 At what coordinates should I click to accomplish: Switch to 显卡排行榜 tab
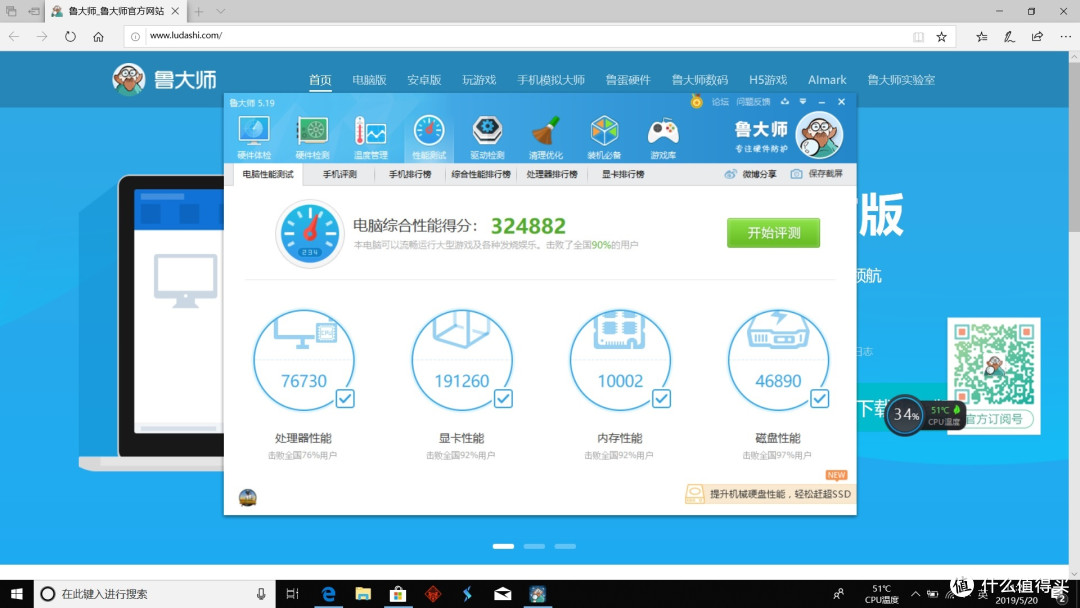coord(623,174)
